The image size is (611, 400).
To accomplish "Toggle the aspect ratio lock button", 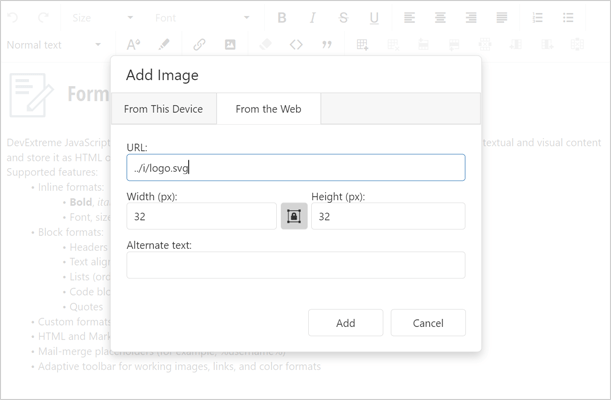I will (294, 216).
